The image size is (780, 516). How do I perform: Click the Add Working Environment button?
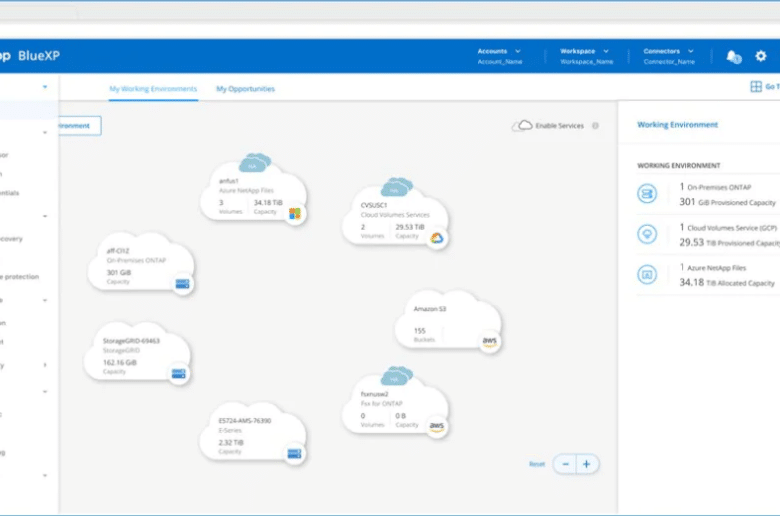[80, 125]
